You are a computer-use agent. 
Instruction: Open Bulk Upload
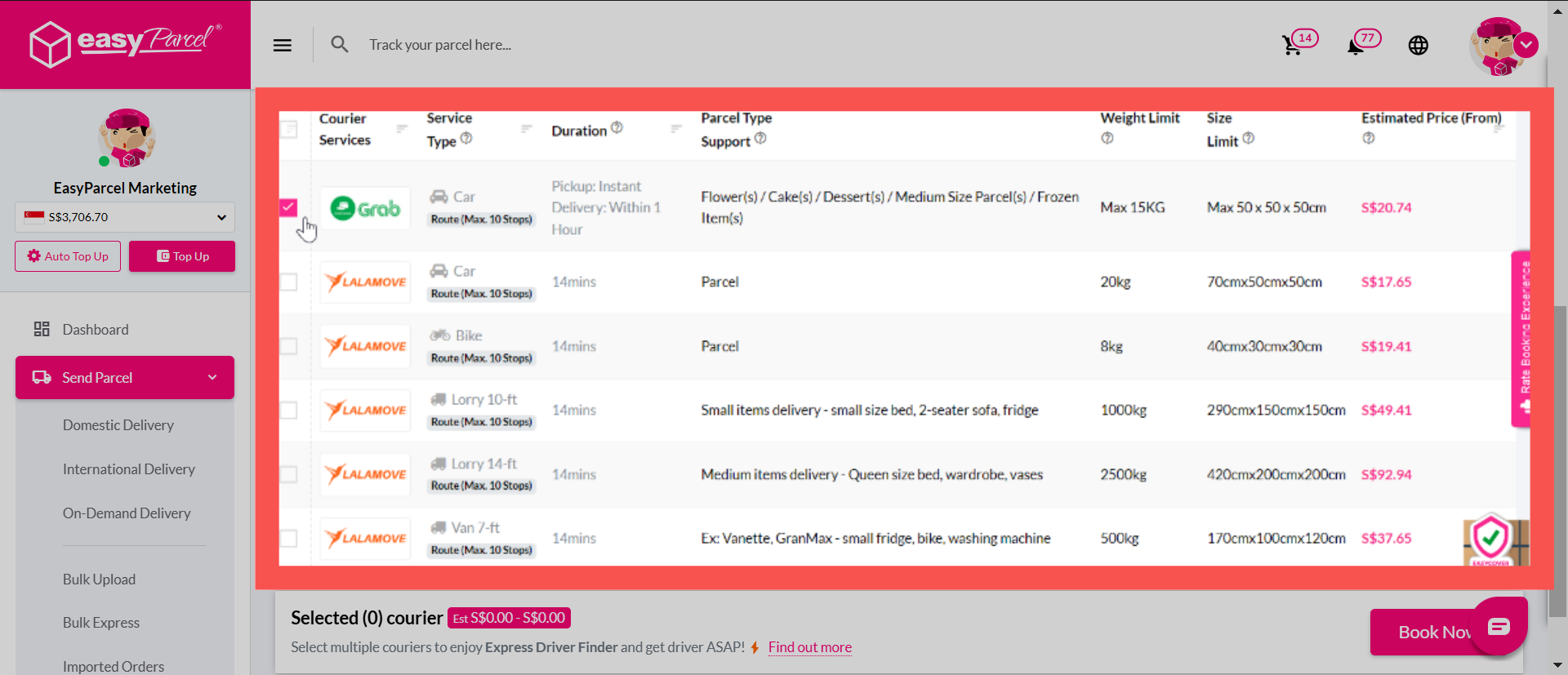coord(99,580)
